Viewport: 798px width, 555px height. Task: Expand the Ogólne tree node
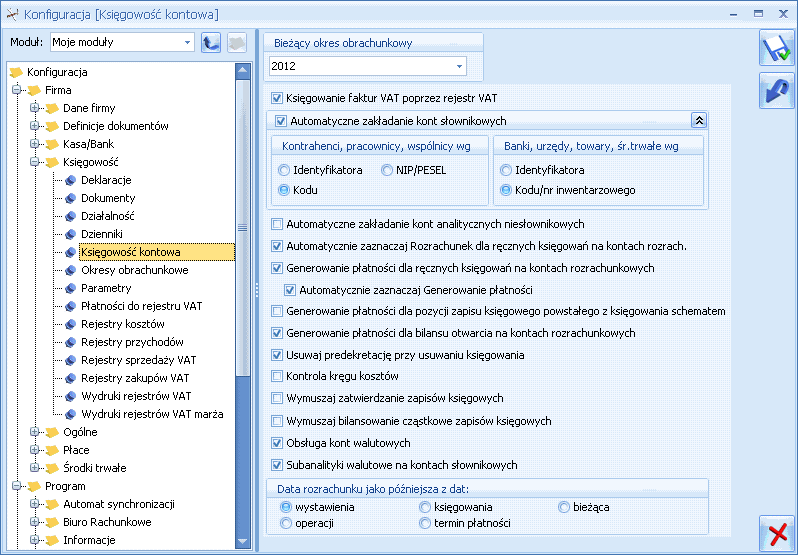coord(34,432)
